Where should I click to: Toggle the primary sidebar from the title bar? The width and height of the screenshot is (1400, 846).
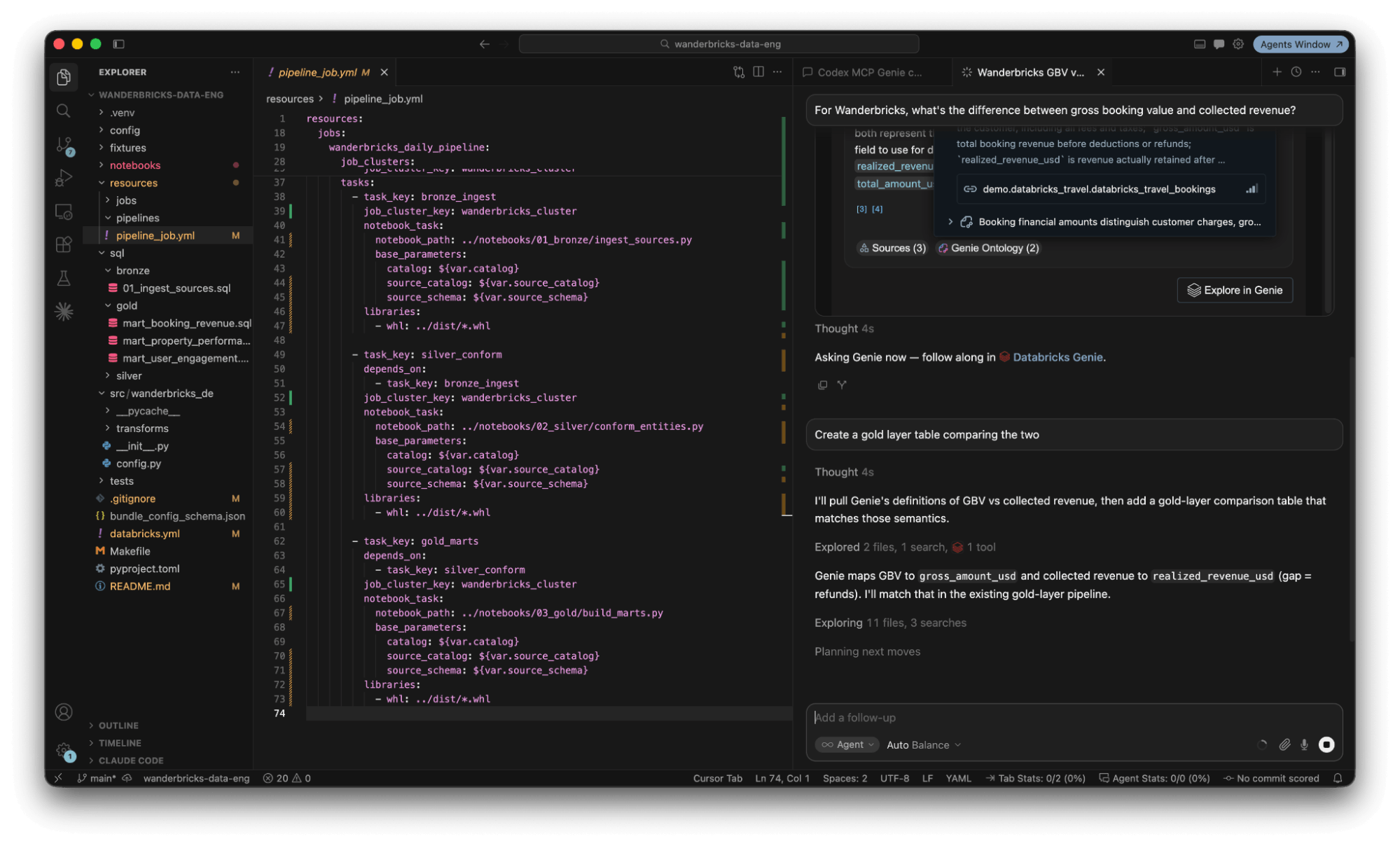118,44
